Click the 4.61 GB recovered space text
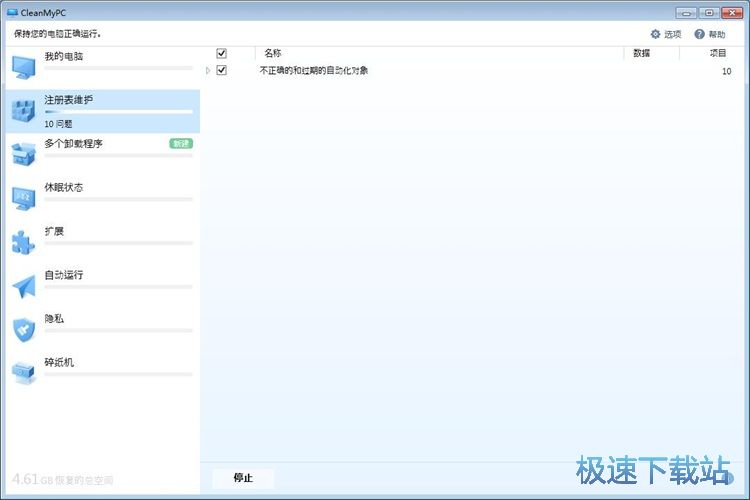This screenshot has width=750, height=500. [x=62, y=479]
